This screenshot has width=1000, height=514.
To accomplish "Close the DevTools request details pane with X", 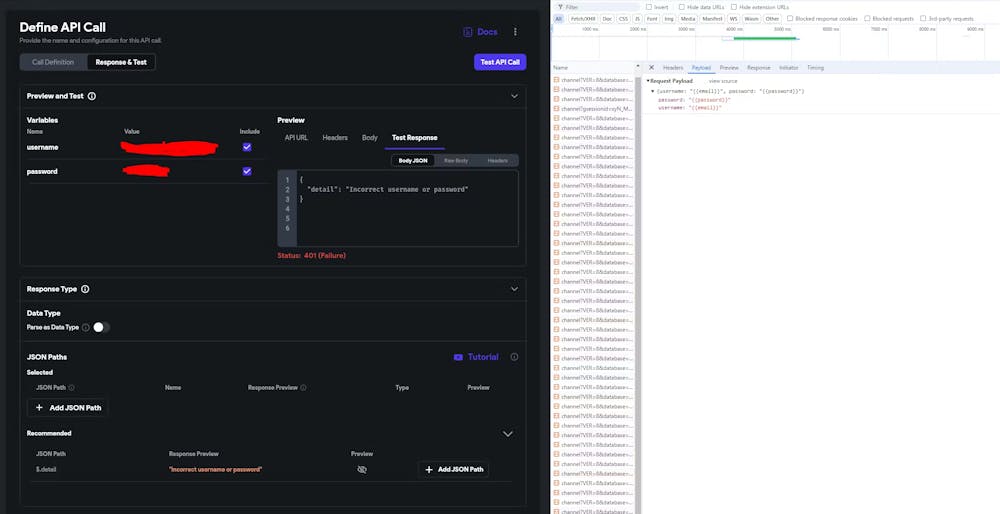I will (651, 68).
